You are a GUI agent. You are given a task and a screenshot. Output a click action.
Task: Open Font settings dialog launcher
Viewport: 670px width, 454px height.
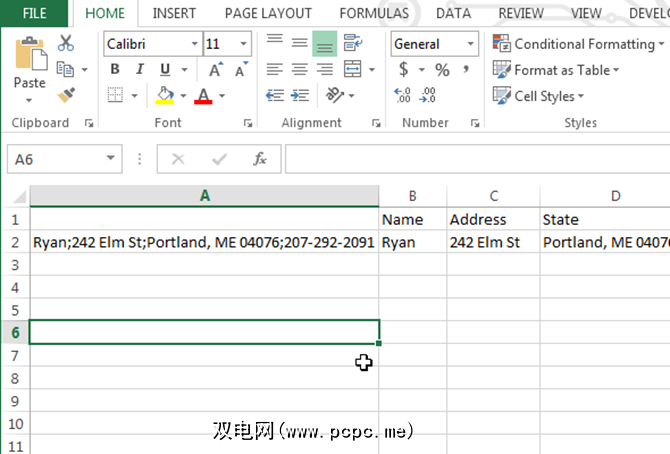coord(248,124)
